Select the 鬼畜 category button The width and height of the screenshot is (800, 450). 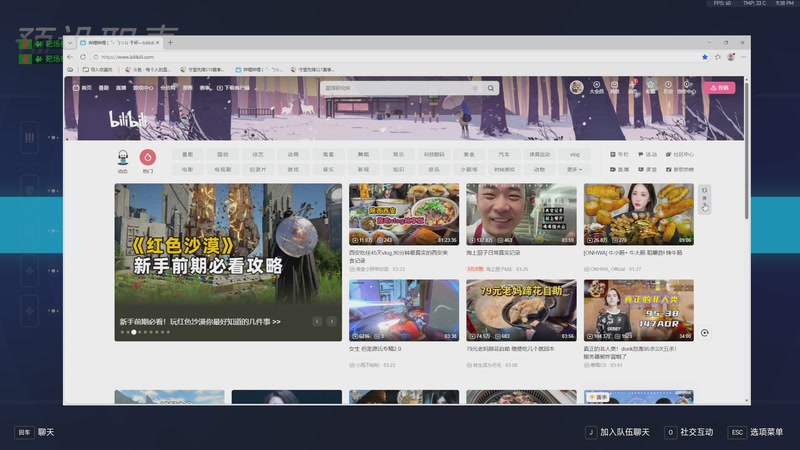pyautogui.click(x=328, y=154)
